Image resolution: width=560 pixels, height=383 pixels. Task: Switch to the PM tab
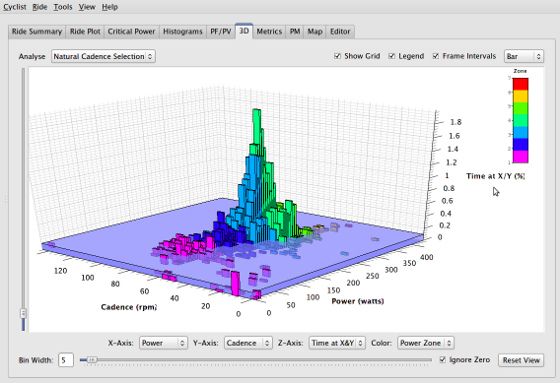tap(295, 31)
